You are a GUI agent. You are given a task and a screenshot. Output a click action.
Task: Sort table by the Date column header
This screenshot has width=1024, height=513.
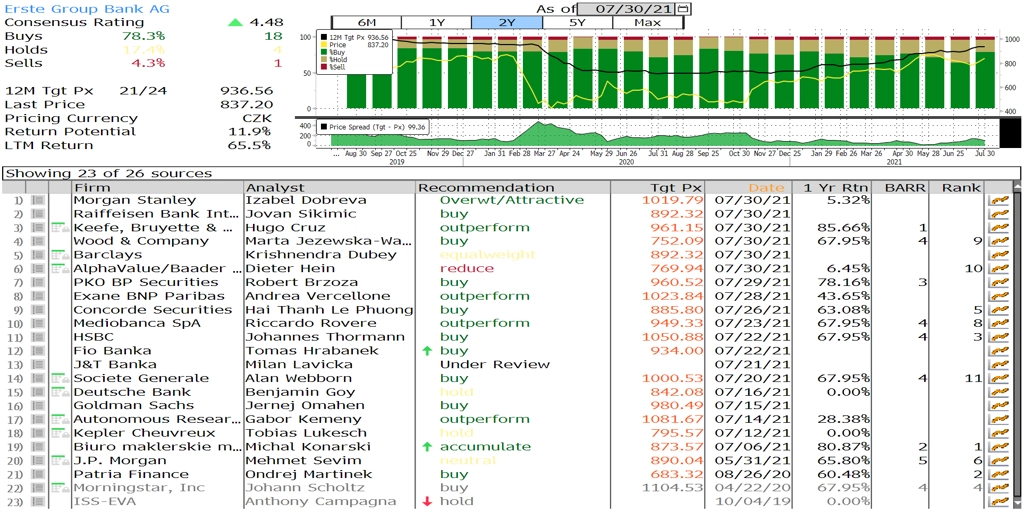748,187
